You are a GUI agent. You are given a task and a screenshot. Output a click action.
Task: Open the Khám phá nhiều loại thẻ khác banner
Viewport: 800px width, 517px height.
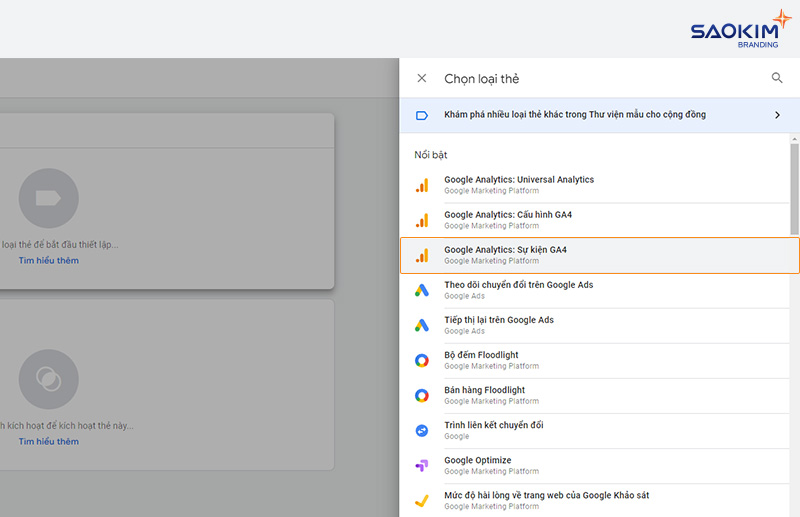tap(599, 115)
